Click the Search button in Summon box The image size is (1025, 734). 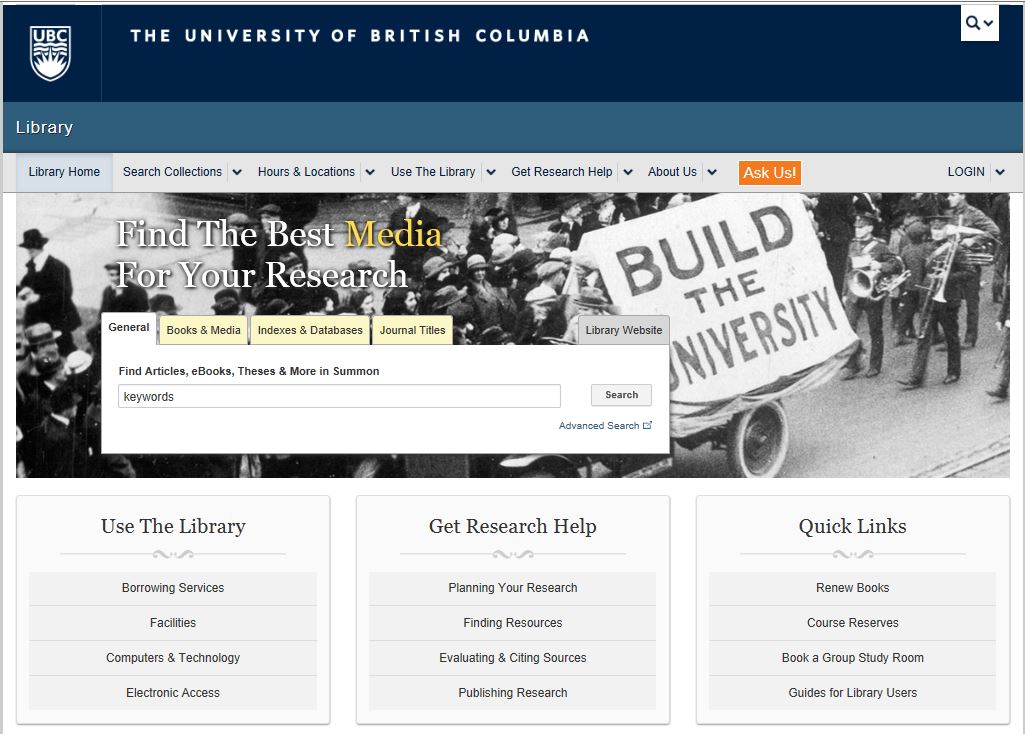[x=621, y=395]
